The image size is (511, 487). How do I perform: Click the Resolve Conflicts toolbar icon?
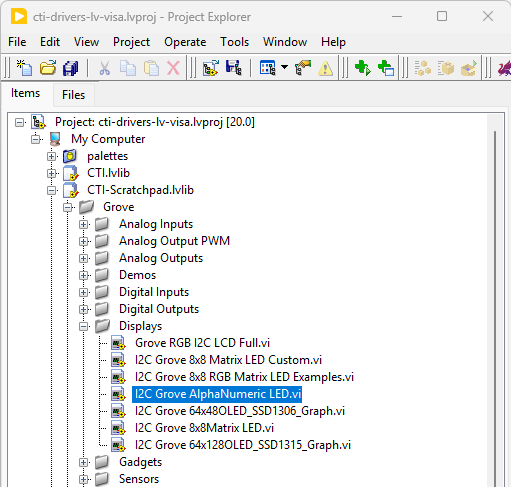coord(303,68)
